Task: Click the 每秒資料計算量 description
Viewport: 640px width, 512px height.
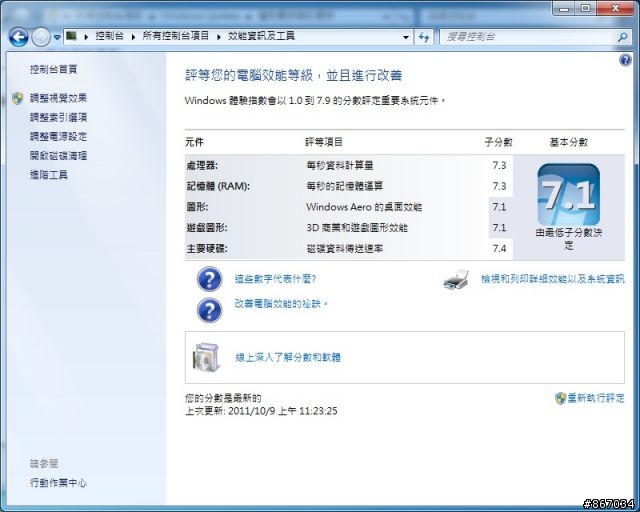Action: tap(340, 165)
